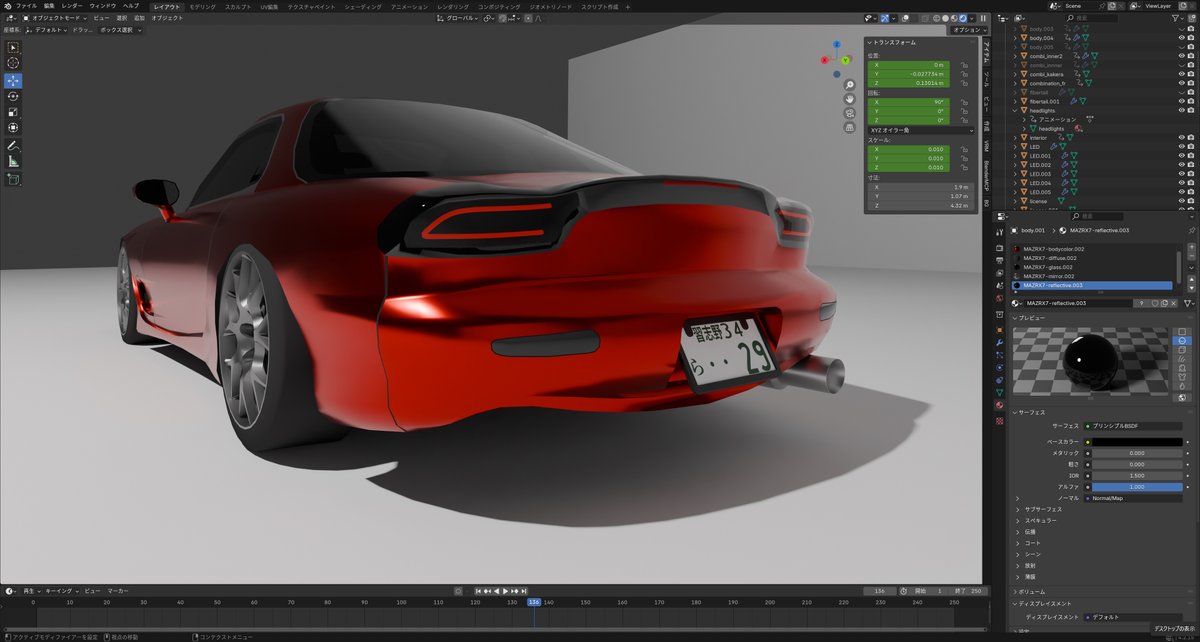1200x642 pixels.
Task: Switch perspective/orthographic with the grid icon
Action: pyautogui.click(x=849, y=127)
